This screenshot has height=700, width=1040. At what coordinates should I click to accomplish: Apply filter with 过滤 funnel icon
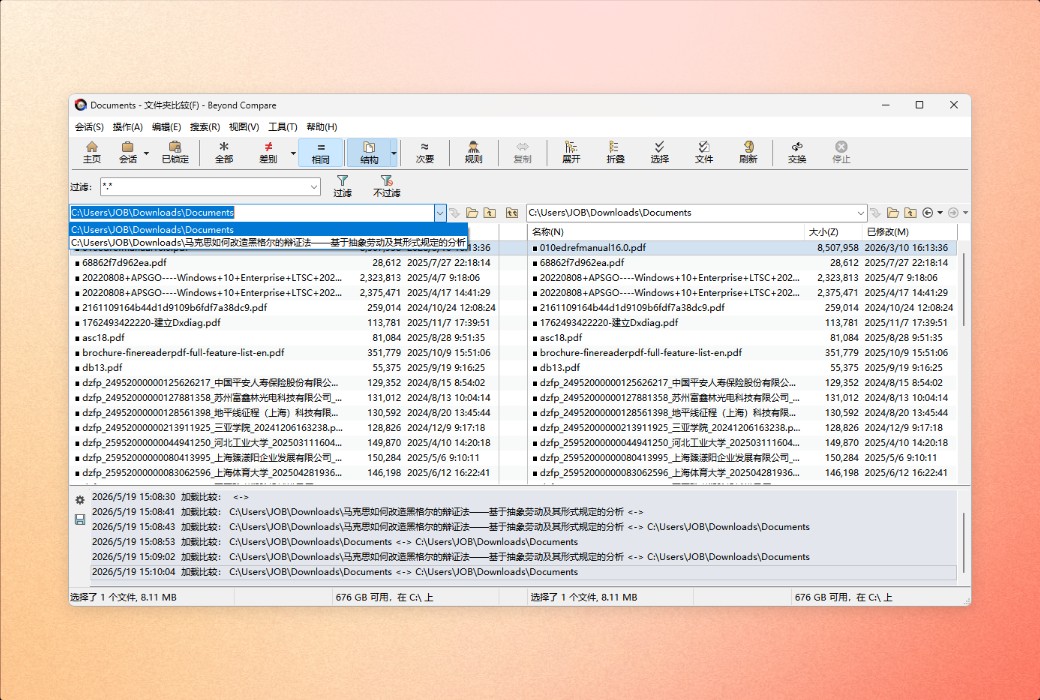click(342, 186)
